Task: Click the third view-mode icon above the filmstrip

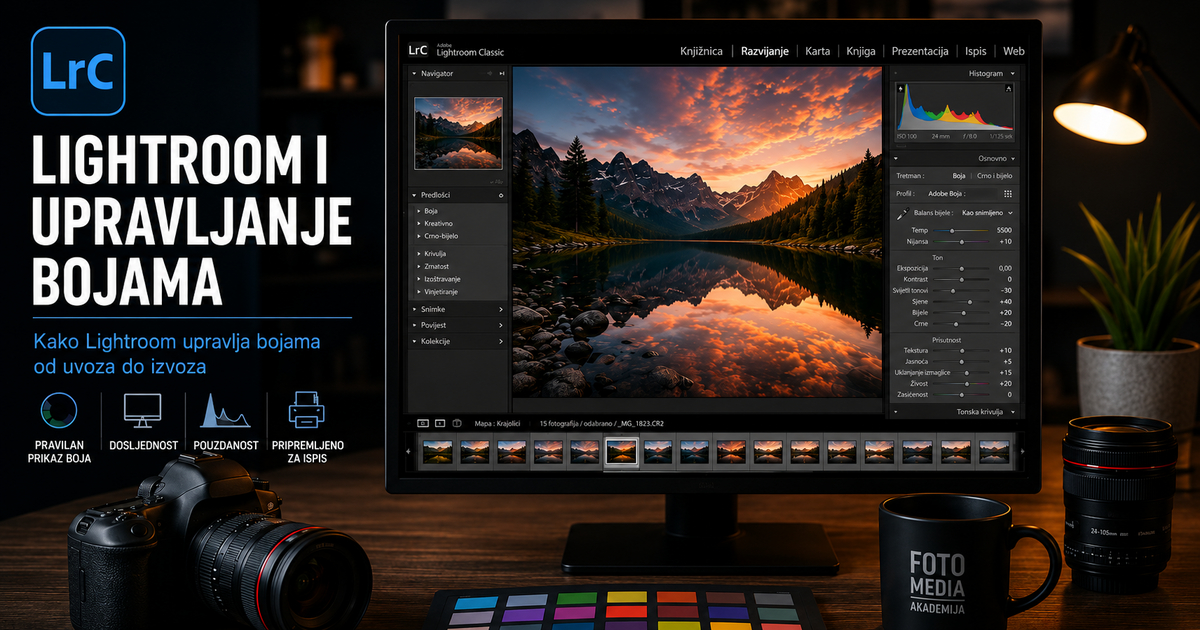Action: pos(456,423)
